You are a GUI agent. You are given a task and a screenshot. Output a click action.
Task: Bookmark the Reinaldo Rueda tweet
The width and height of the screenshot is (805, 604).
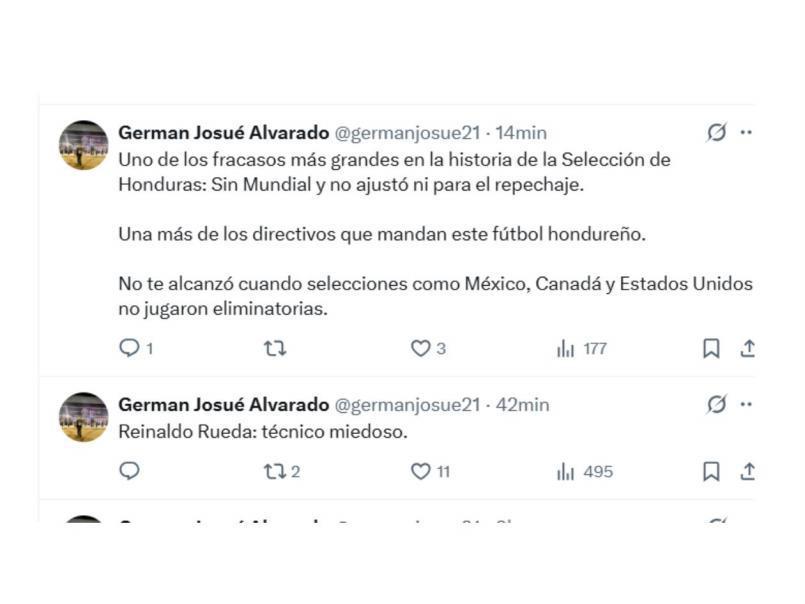point(711,471)
